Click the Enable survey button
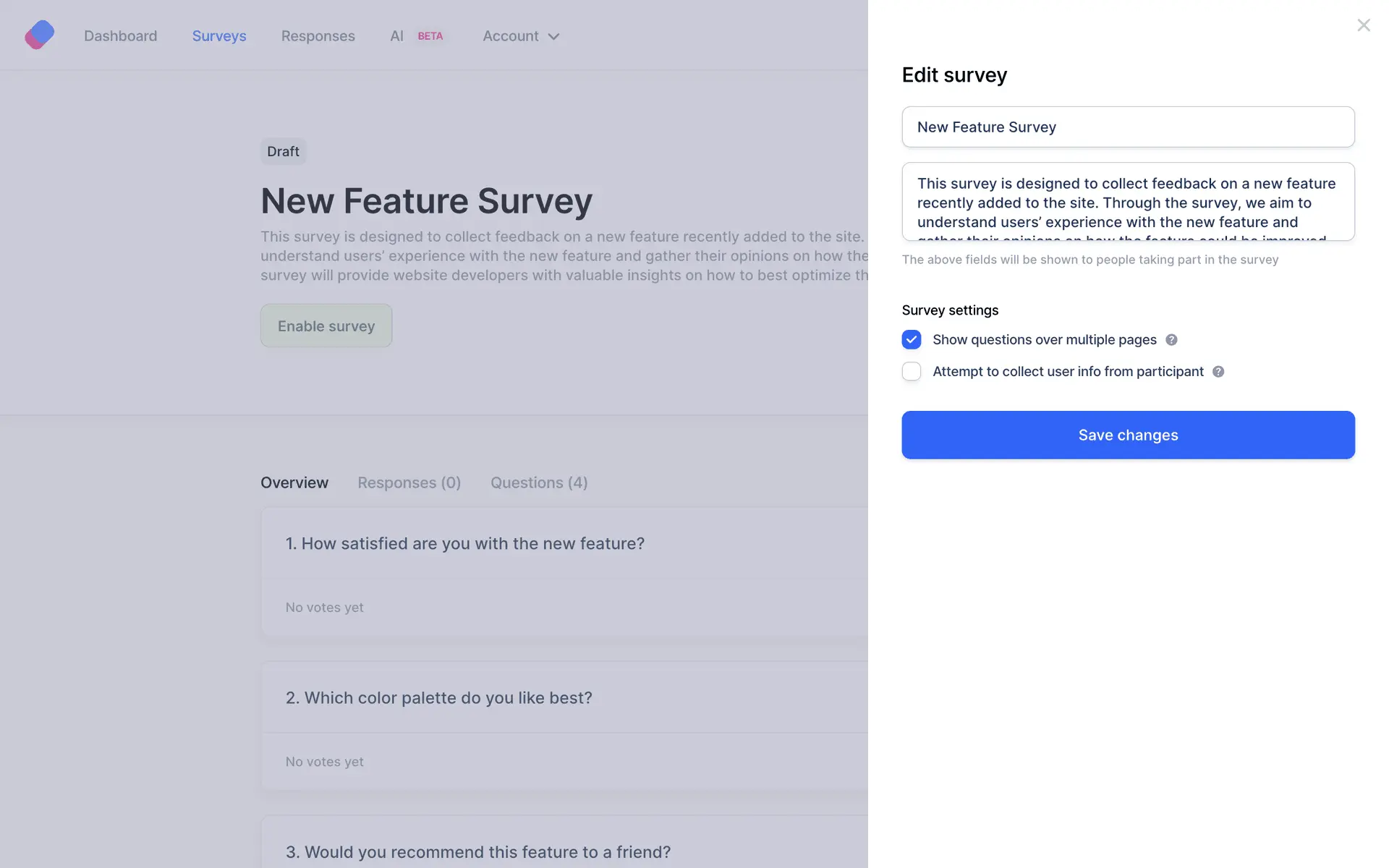 coord(326,325)
